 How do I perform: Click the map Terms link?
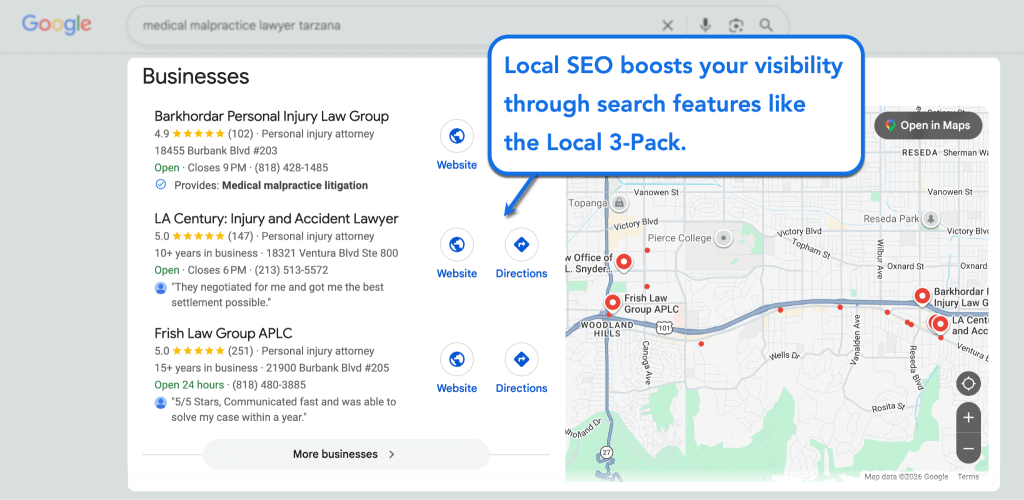click(968, 477)
